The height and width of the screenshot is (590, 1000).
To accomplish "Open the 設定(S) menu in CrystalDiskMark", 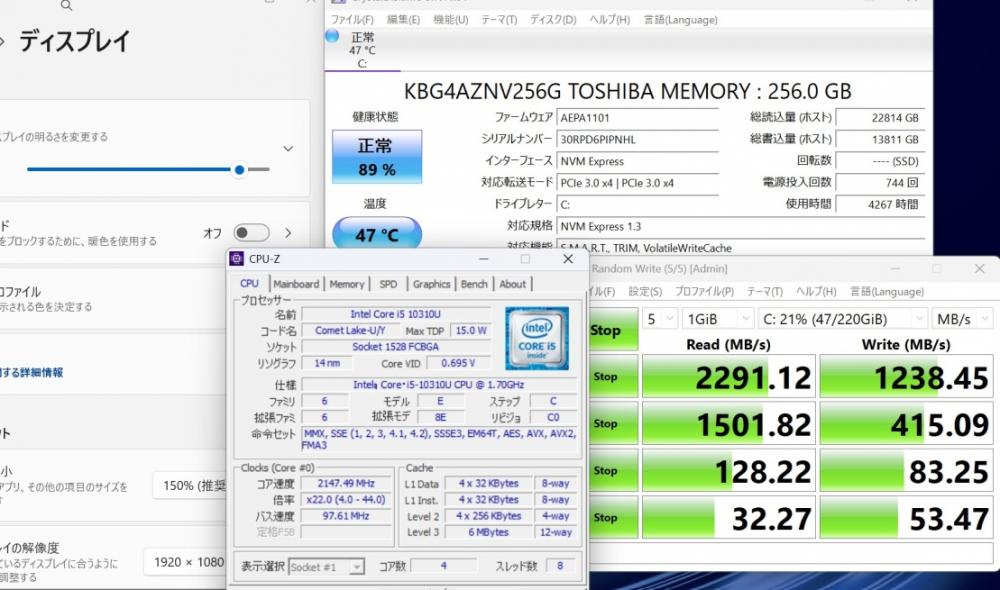I will pyautogui.click(x=645, y=291).
